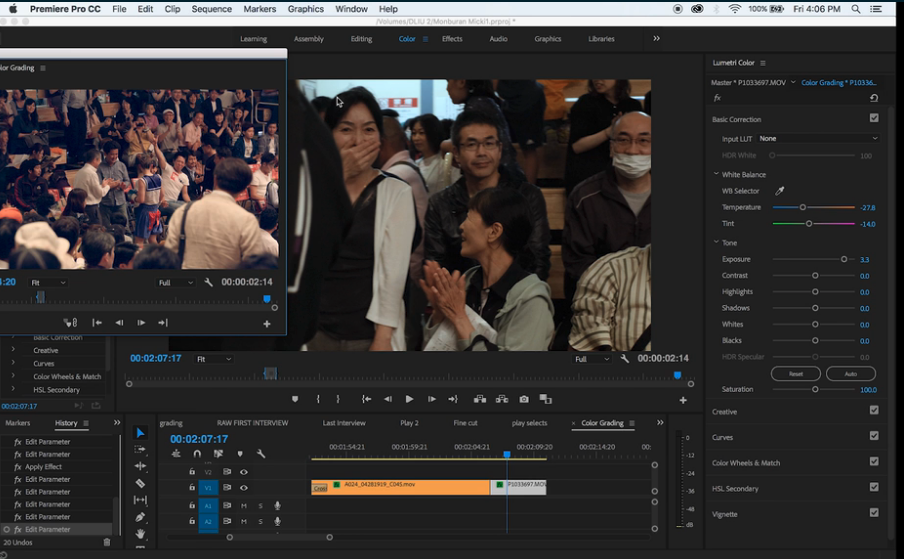
Task: Add marker in Program Monitor
Action: [x=295, y=399]
